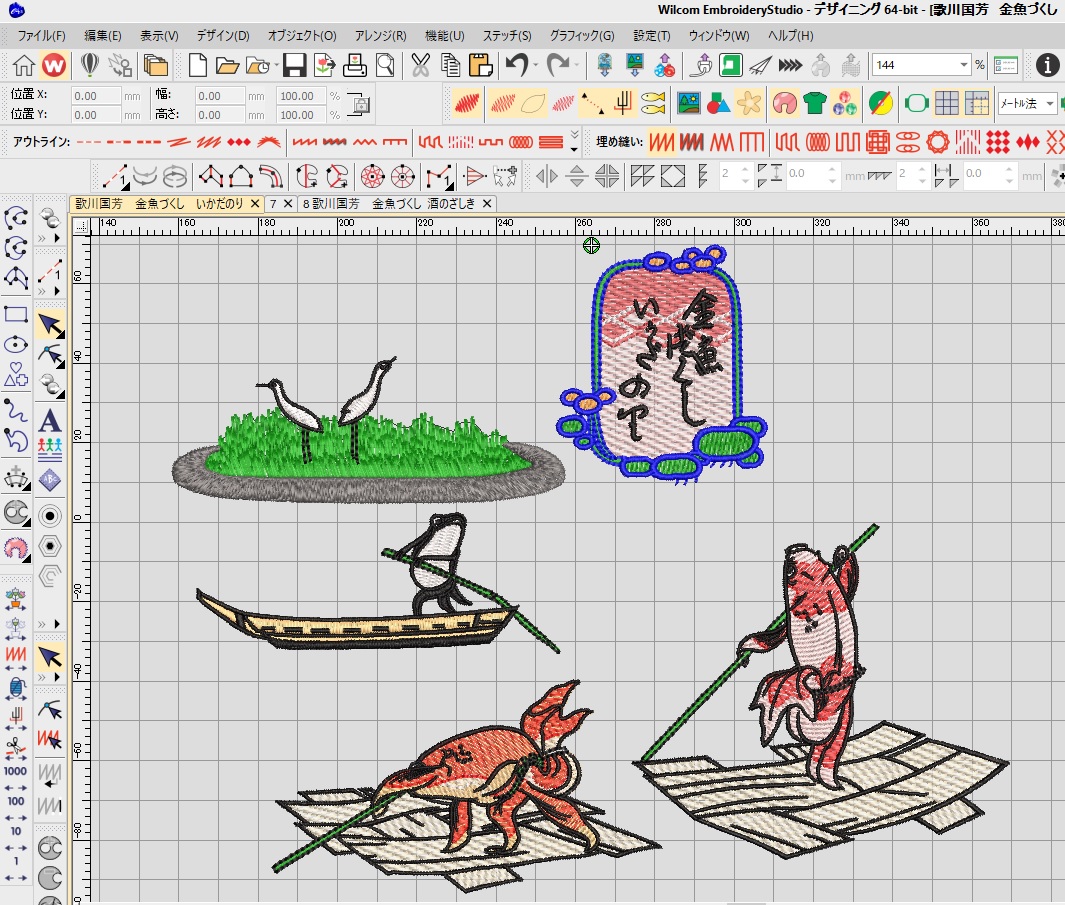Toggle connector stitches display
This screenshot has height=905, width=1065.
click(592, 104)
